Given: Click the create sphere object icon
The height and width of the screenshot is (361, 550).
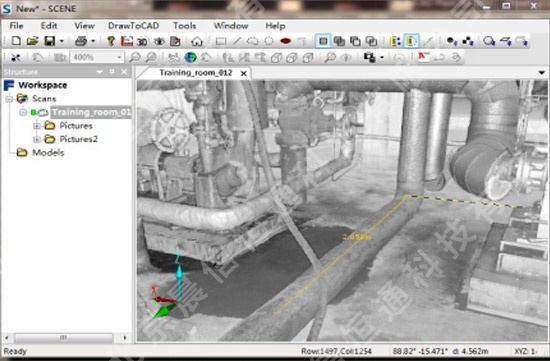Looking at the screenshot, I should (x=489, y=41).
